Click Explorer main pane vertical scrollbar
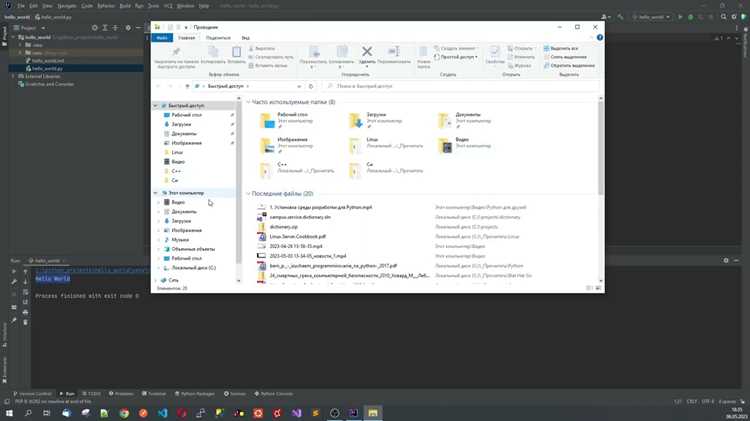750x421 pixels. [601, 146]
